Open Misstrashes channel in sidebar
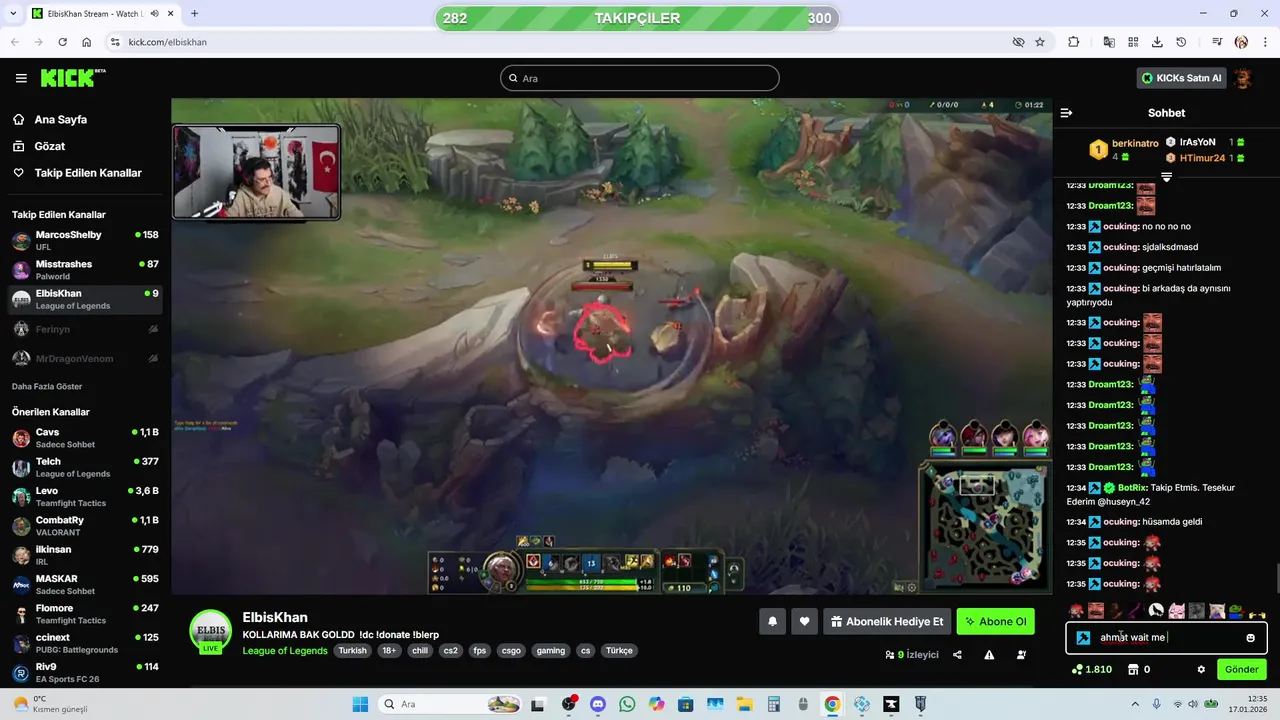 tap(85, 270)
